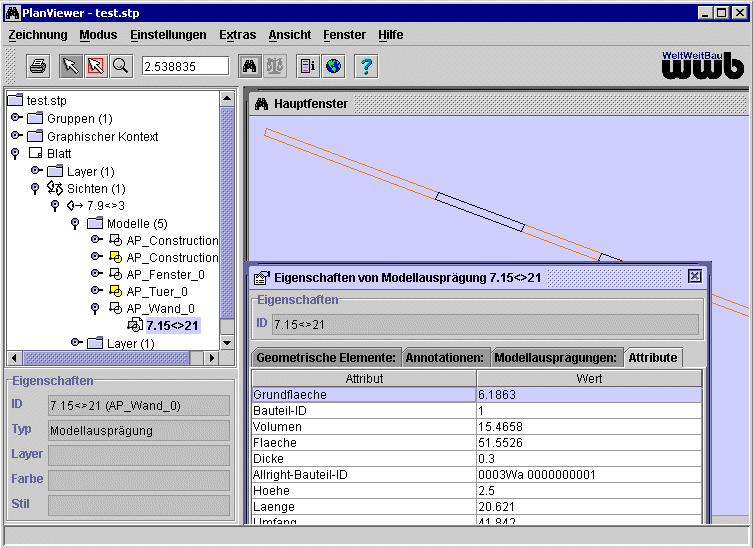Expand the Gruppen (1) node

click(x=17, y=117)
